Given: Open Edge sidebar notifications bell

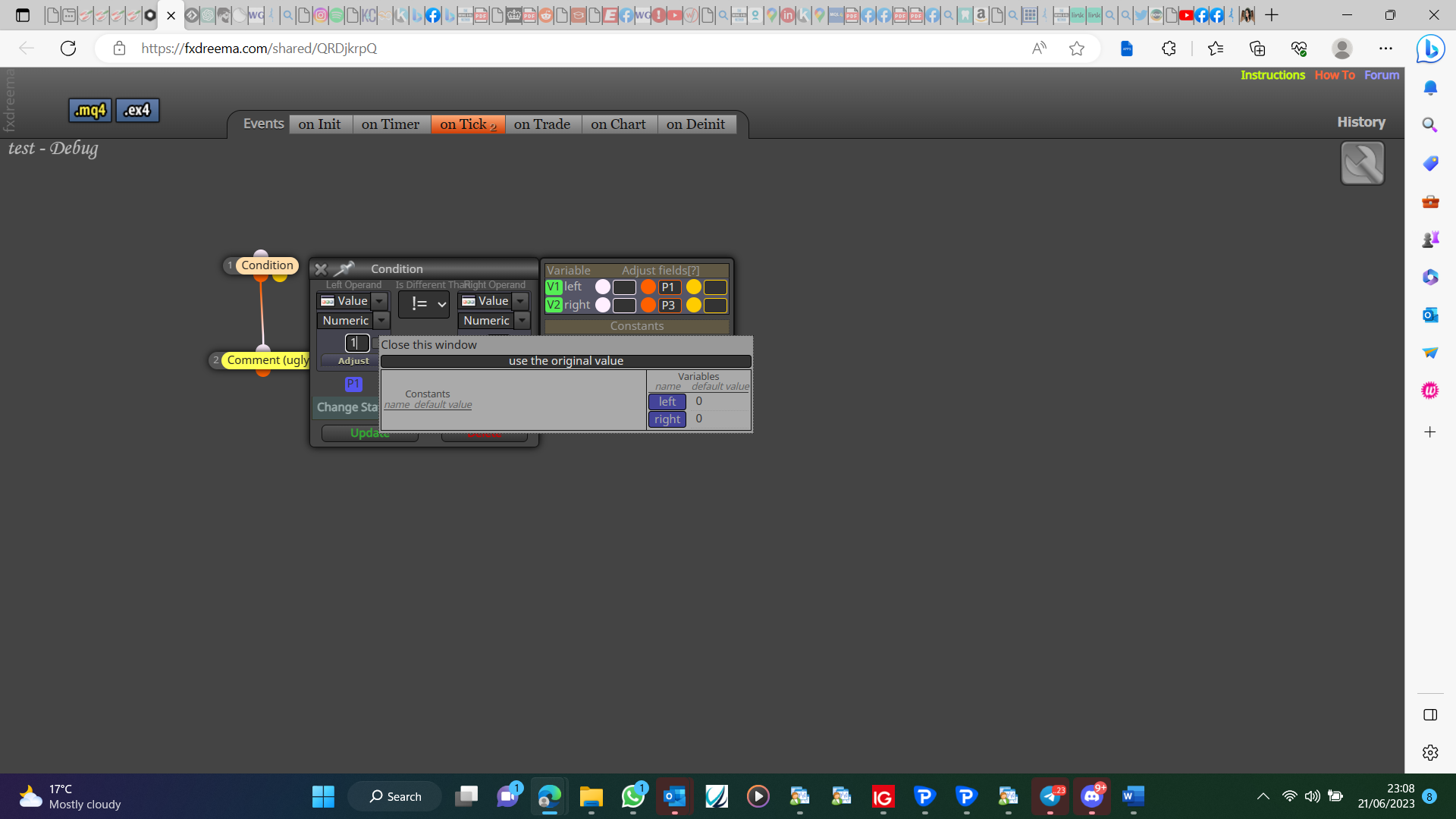Looking at the screenshot, I should 1430,87.
